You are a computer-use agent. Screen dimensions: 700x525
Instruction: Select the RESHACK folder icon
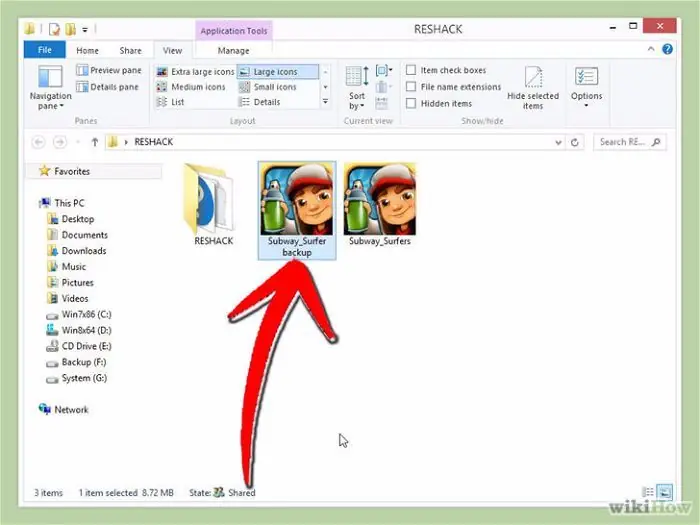click(x=212, y=205)
